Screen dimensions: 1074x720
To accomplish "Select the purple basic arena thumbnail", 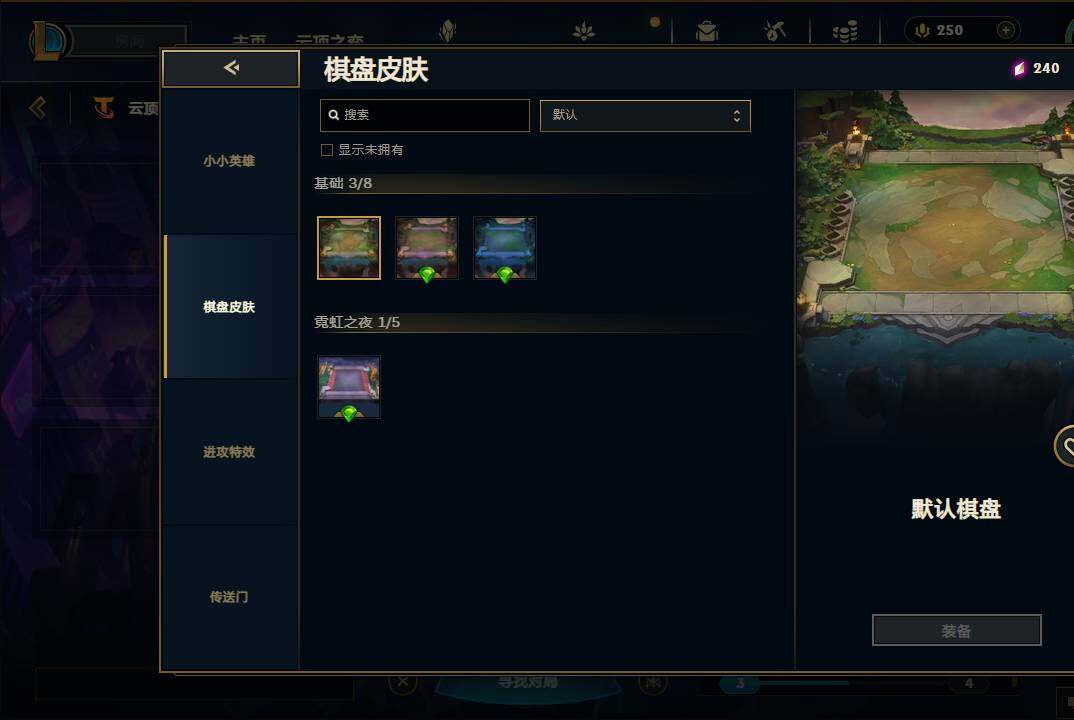I will coord(427,248).
